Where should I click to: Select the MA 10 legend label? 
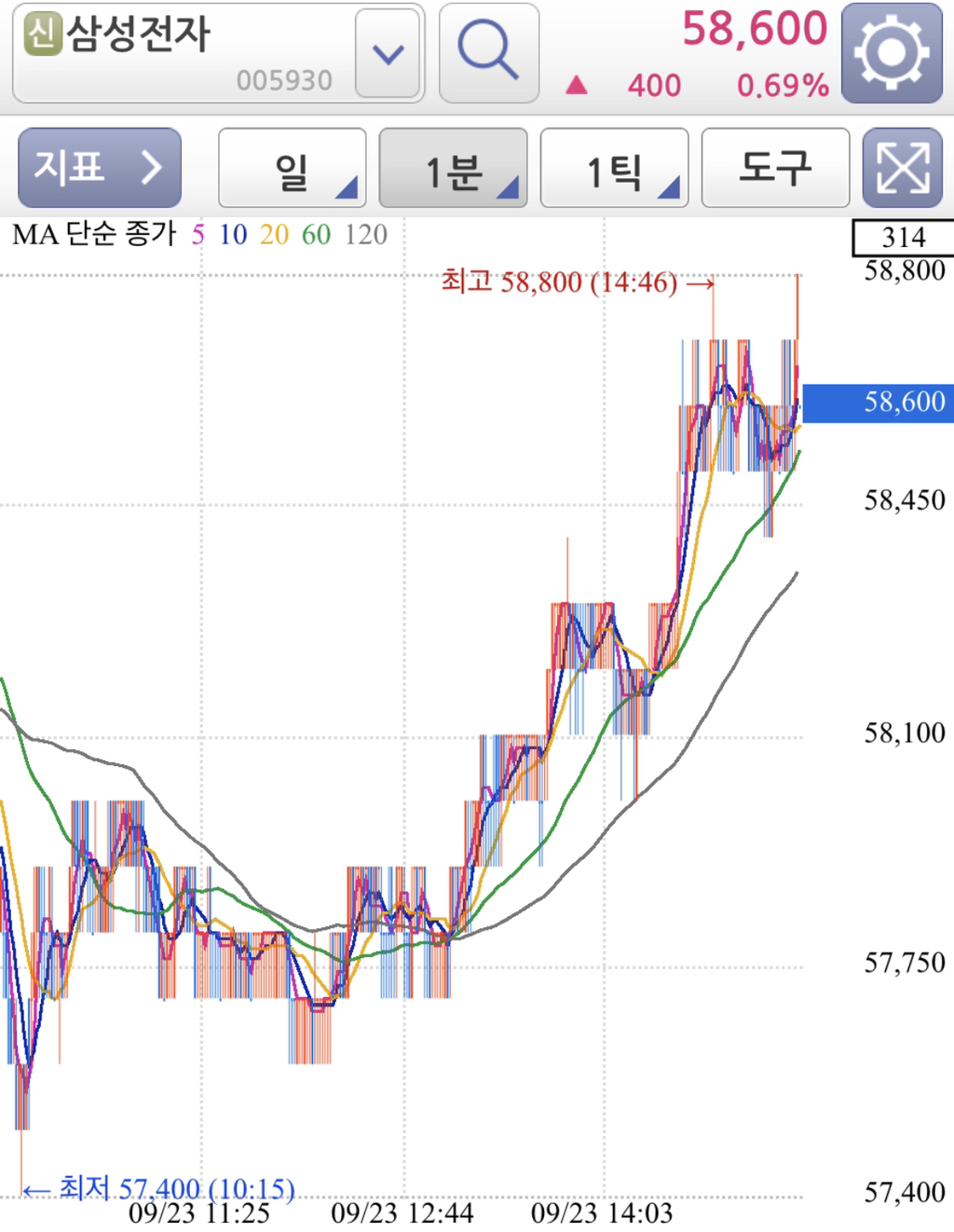pos(233,235)
